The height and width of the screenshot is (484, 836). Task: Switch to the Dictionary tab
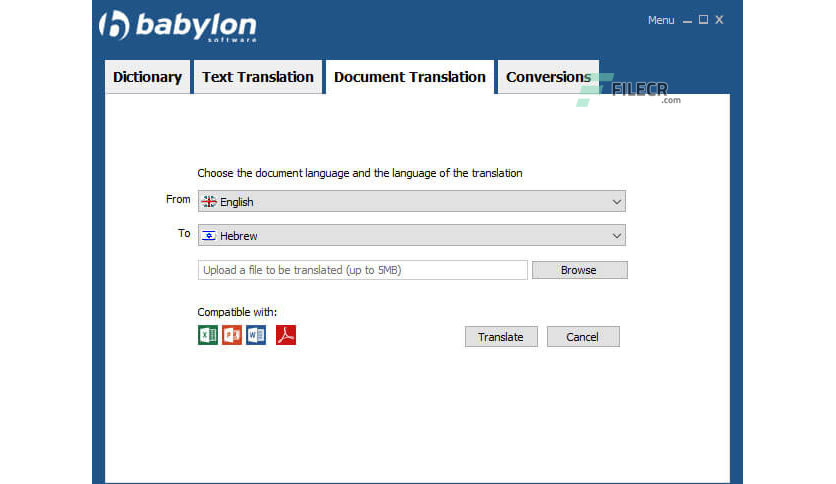pos(147,77)
